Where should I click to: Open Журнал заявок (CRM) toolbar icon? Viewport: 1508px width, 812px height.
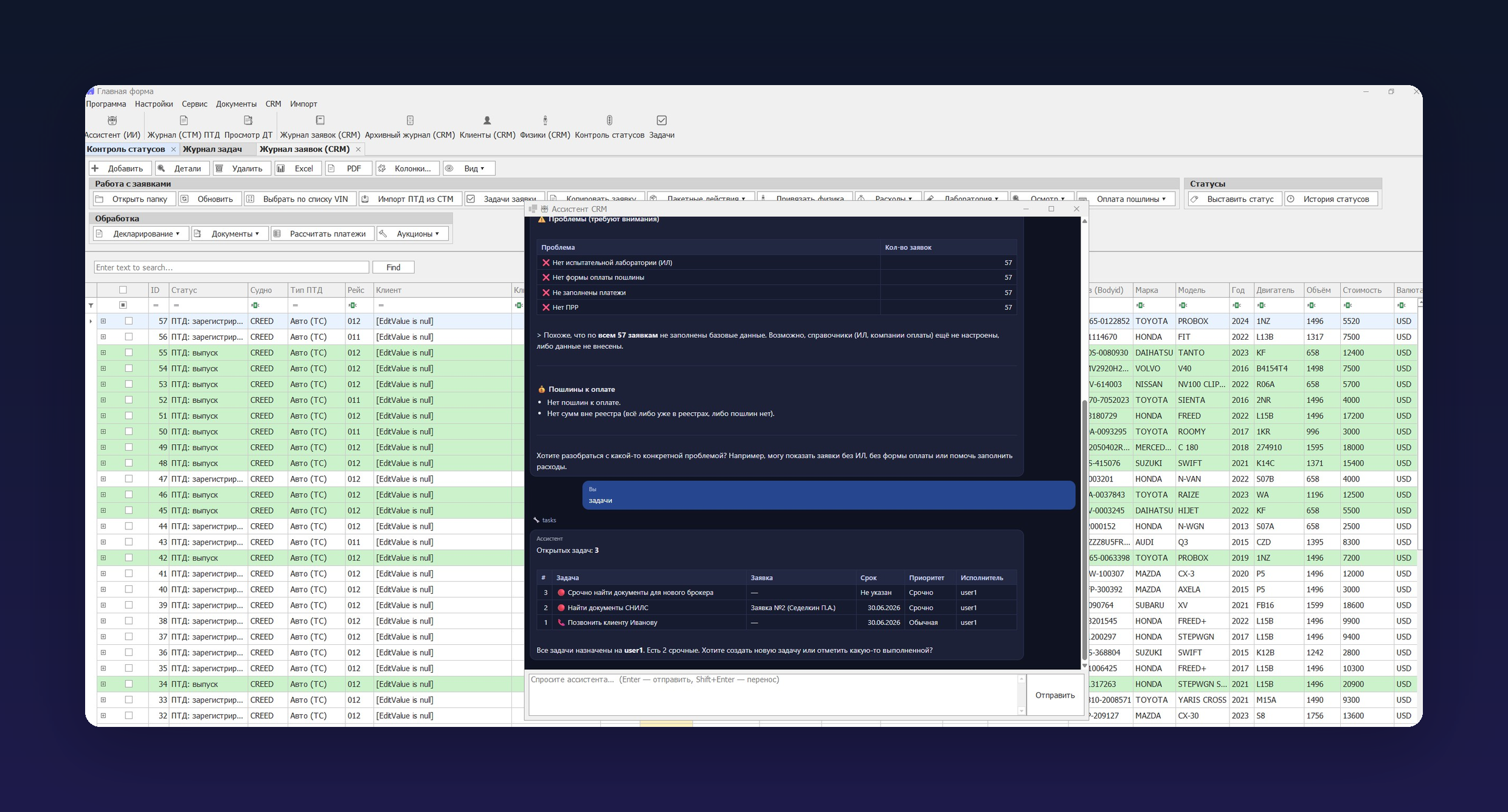[x=320, y=127]
